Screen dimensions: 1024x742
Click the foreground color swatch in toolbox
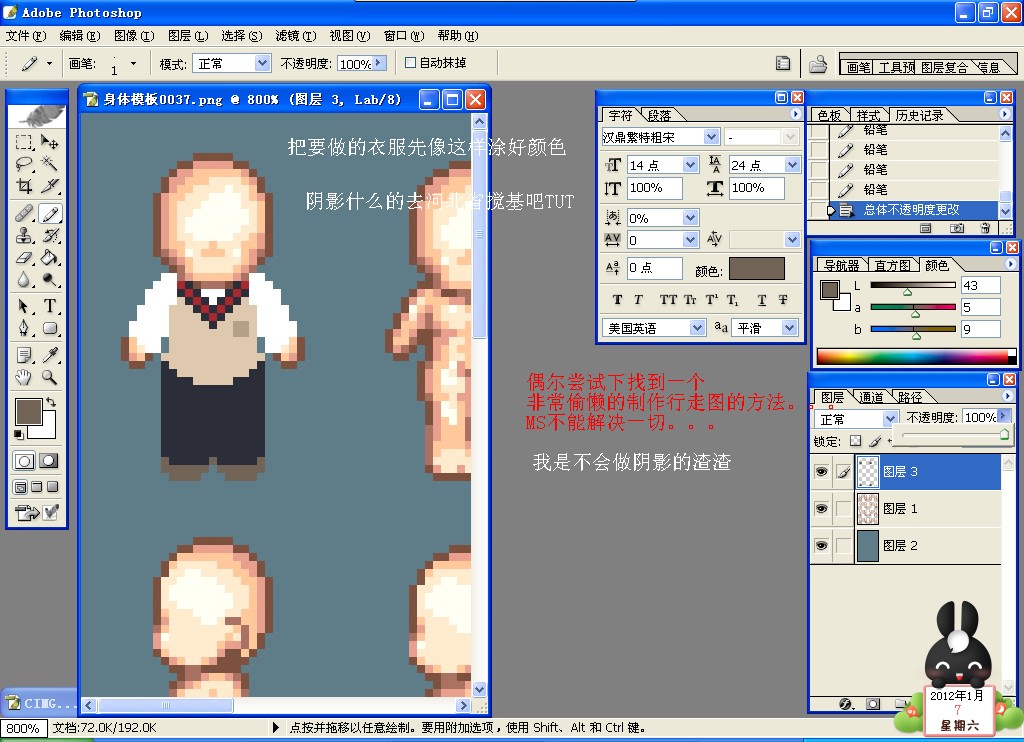pos(28,412)
